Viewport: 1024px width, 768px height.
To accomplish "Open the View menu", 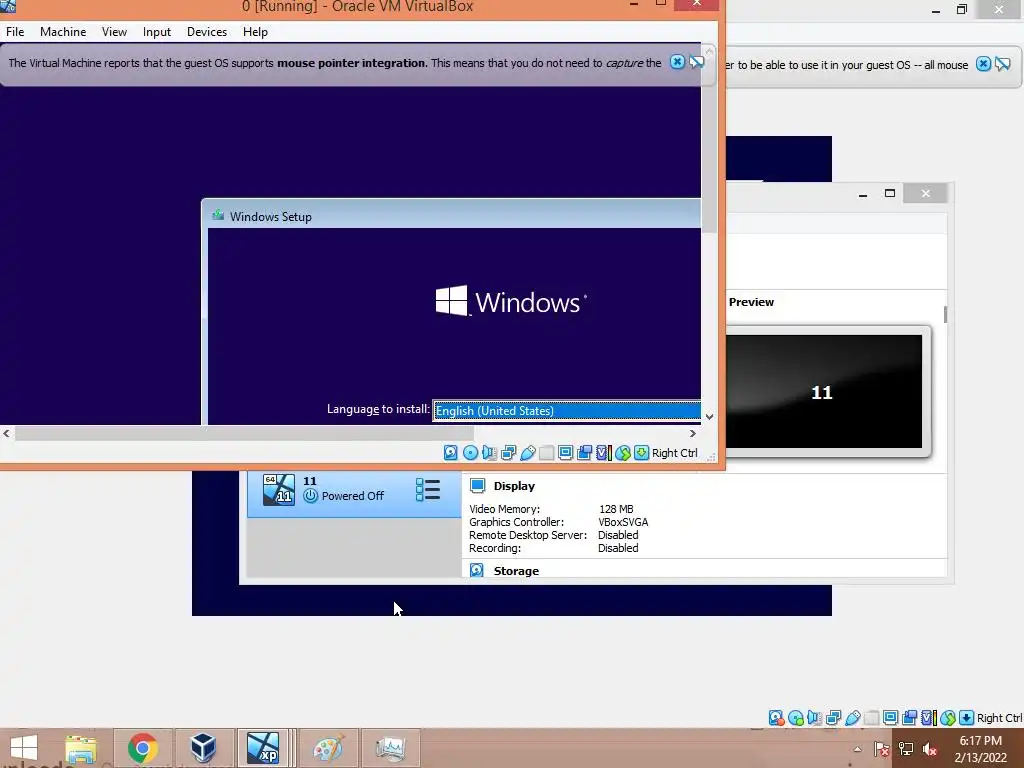I will pos(114,31).
